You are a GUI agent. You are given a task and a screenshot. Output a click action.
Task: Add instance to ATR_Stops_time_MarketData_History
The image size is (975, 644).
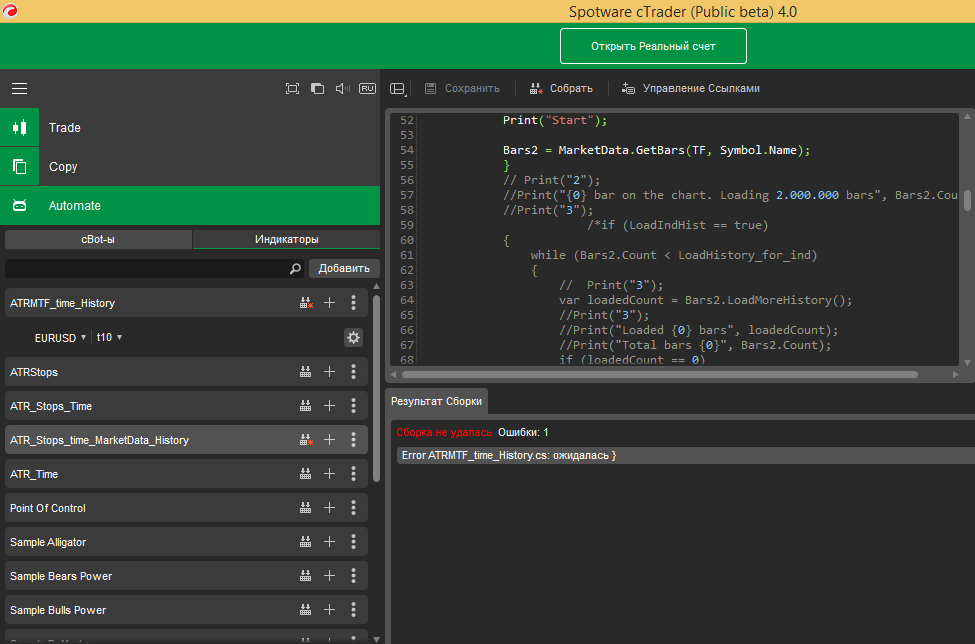point(330,440)
